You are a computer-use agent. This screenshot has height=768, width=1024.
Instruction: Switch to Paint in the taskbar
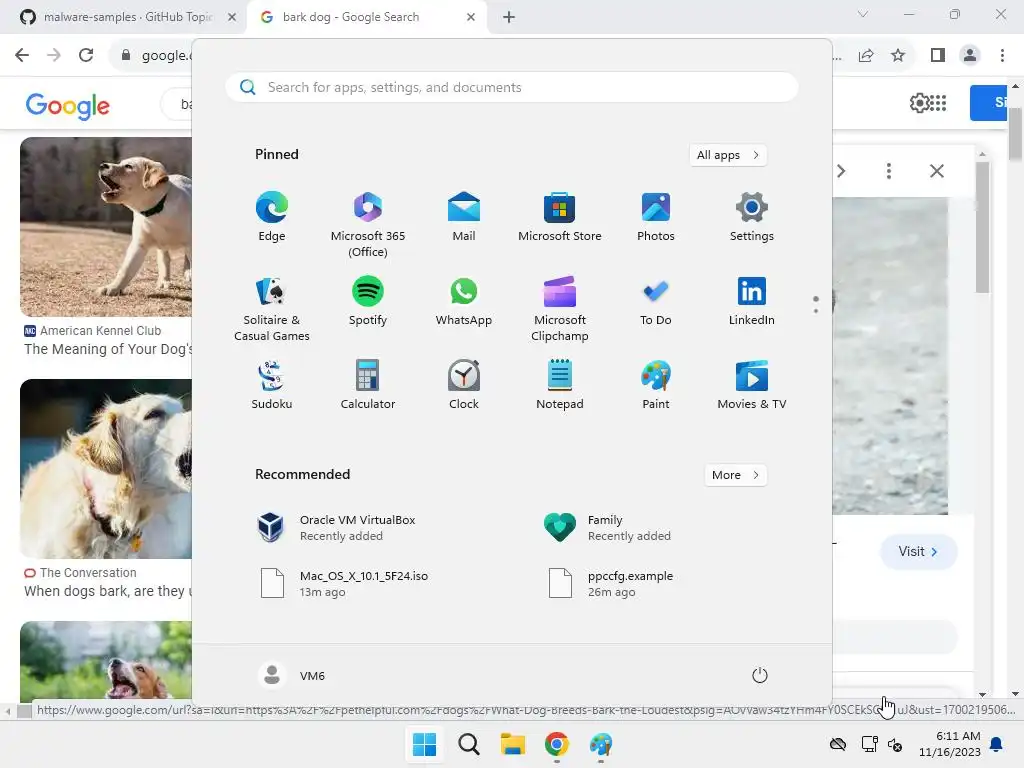pos(601,744)
